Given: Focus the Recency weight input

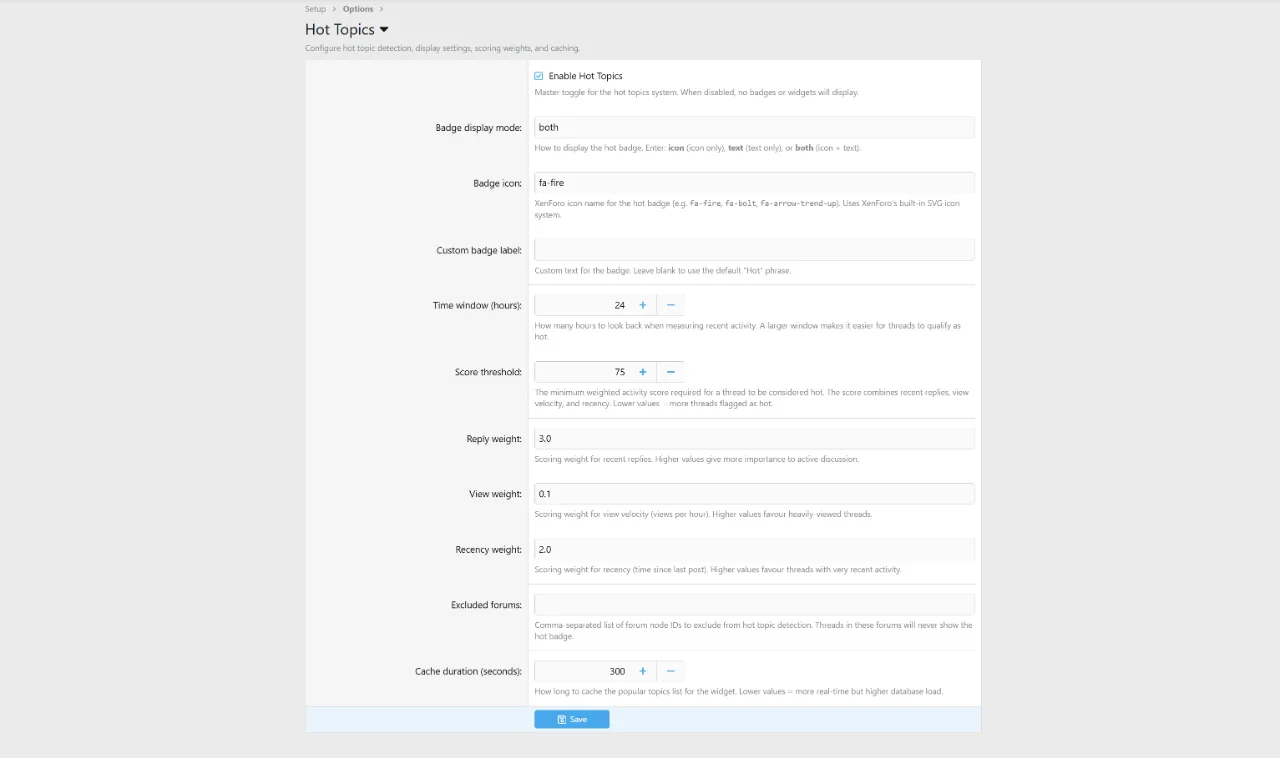Looking at the screenshot, I should [x=753, y=549].
